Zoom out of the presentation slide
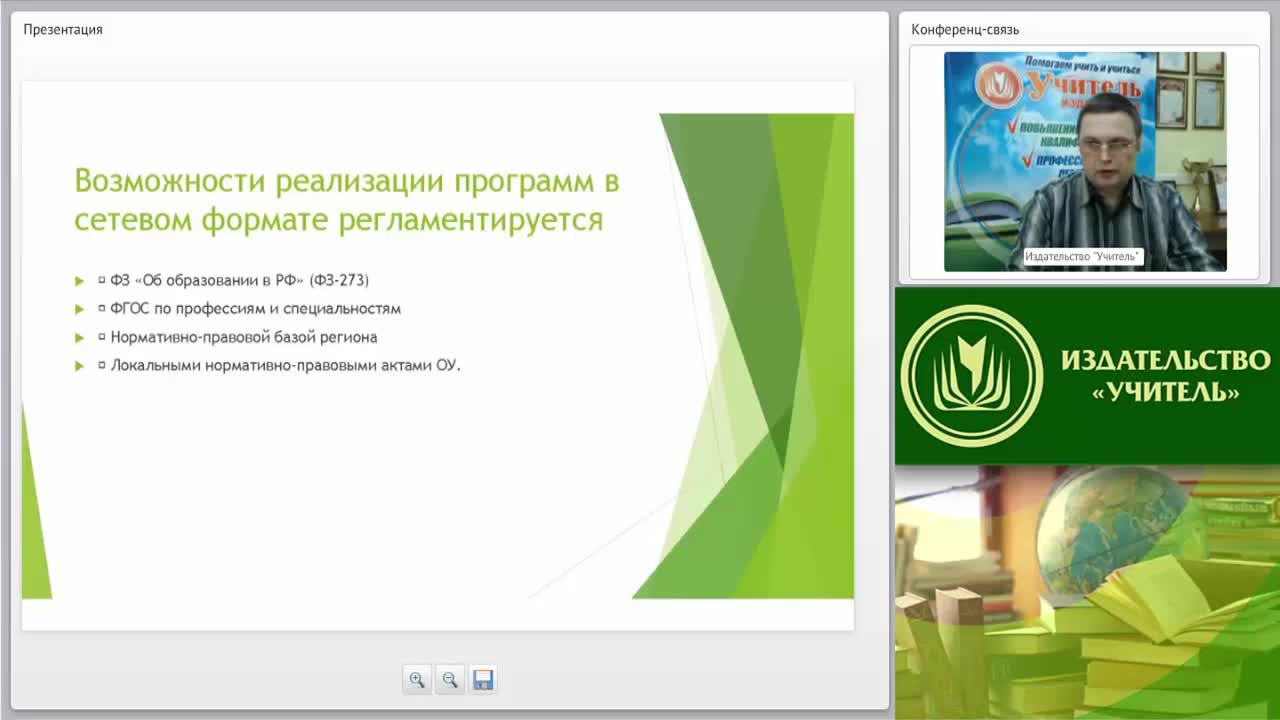The width and height of the screenshot is (1280, 720). [450, 680]
